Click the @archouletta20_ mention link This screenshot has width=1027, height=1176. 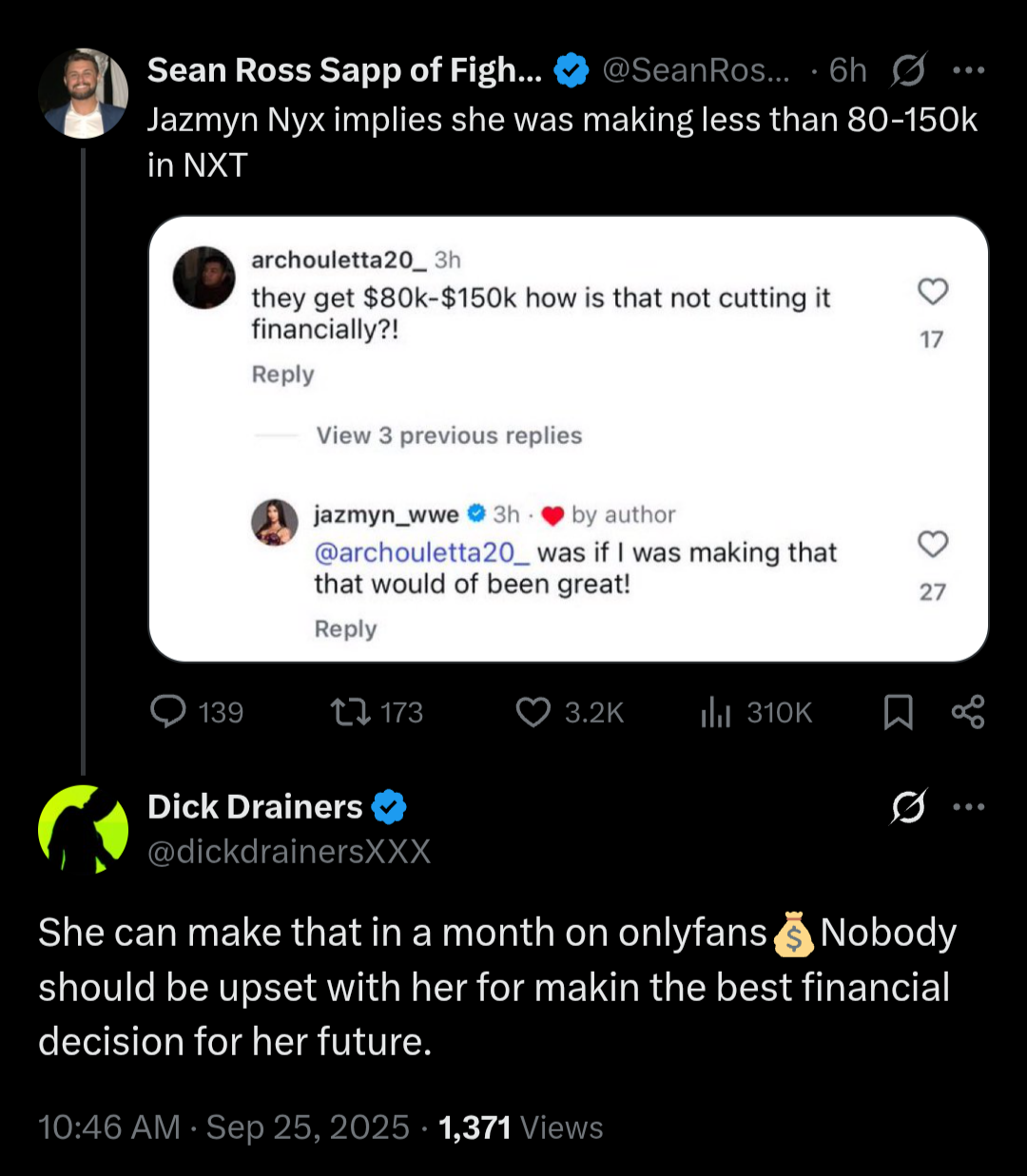[x=421, y=552]
